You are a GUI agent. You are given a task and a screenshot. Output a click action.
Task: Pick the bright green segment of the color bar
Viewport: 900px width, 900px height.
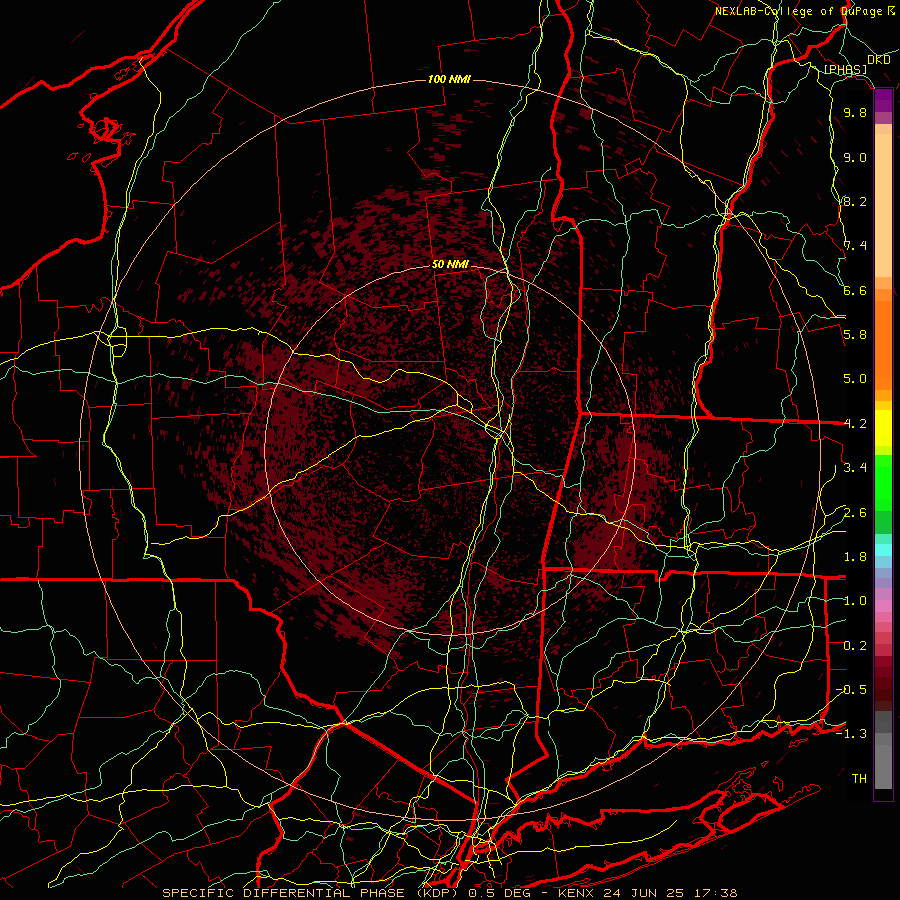(883, 483)
